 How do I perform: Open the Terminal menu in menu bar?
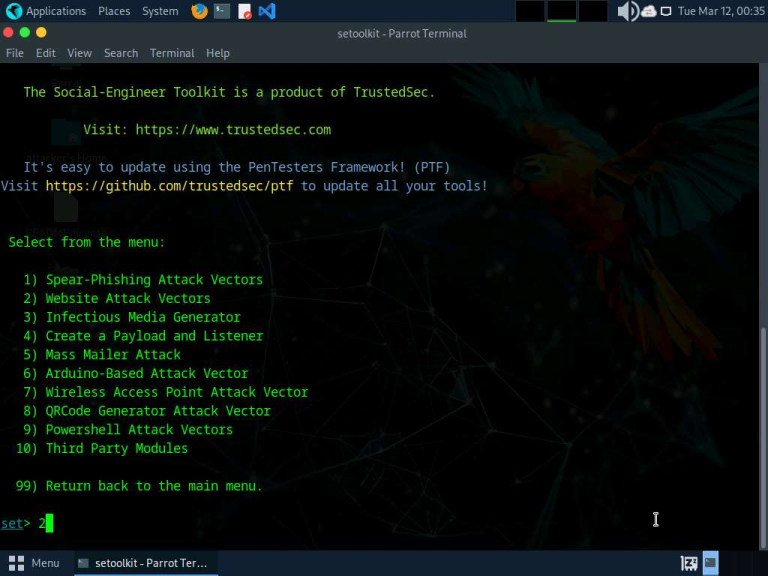tap(172, 53)
